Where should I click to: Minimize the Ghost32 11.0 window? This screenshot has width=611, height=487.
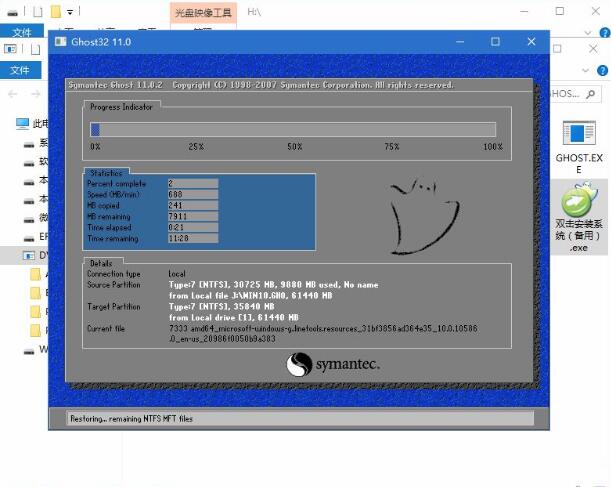click(460, 42)
